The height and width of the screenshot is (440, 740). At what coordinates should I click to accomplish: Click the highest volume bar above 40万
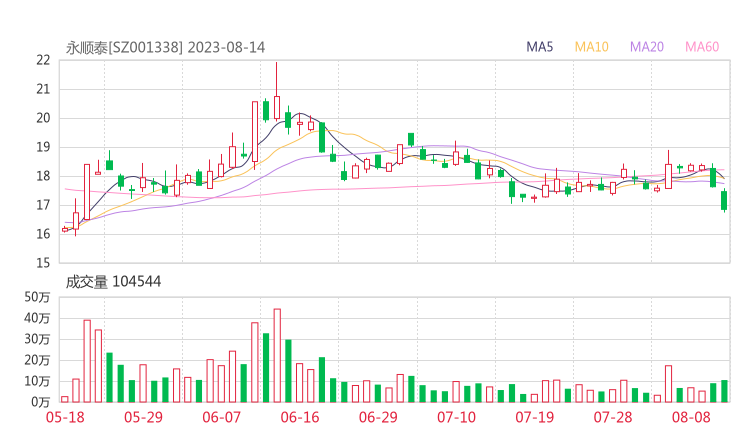coord(277,355)
